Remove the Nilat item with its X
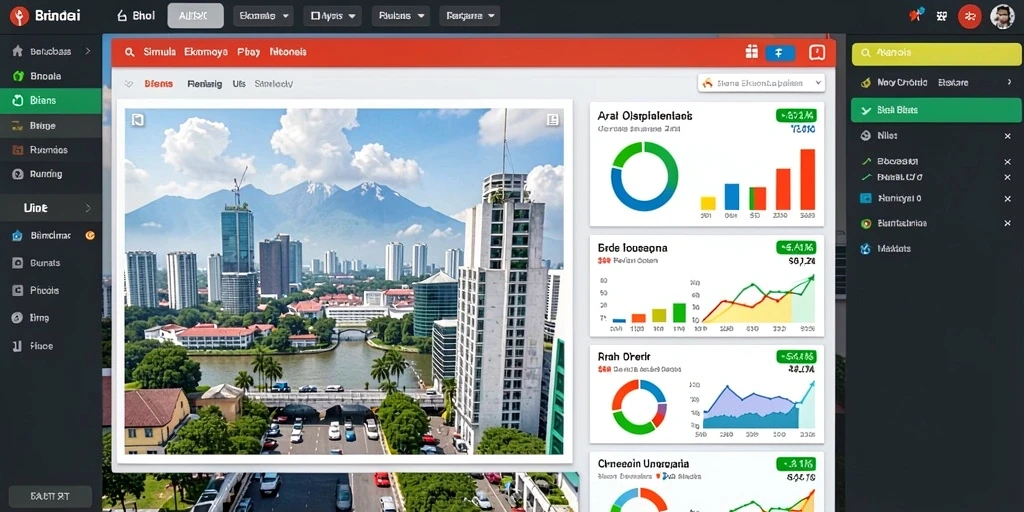 click(x=1007, y=136)
